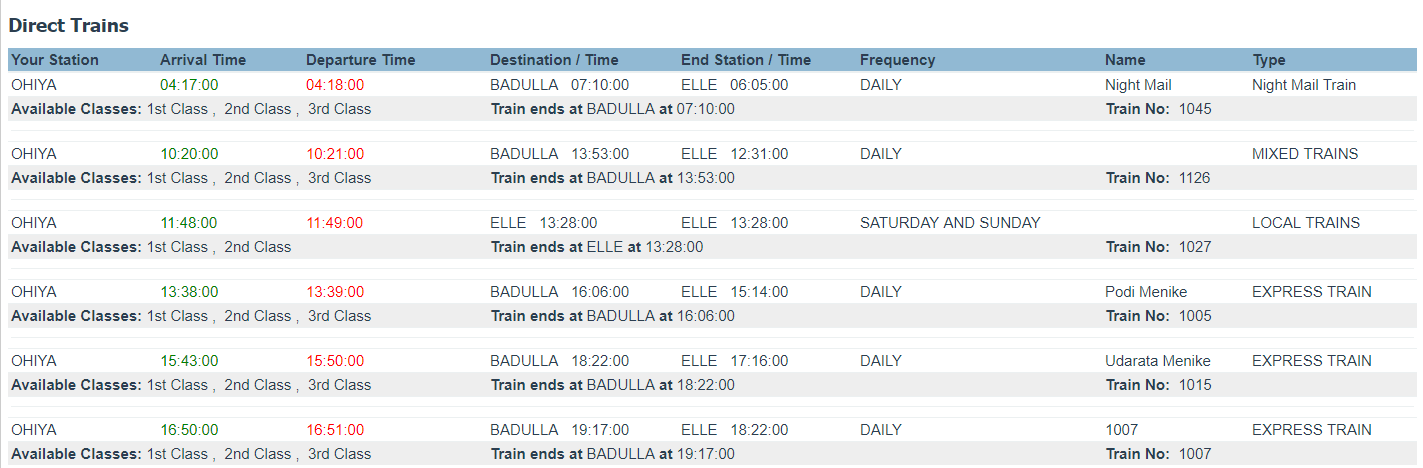Select the Podi Menike train name
The width and height of the screenshot is (1423, 468).
pyautogui.click(x=1146, y=292)
